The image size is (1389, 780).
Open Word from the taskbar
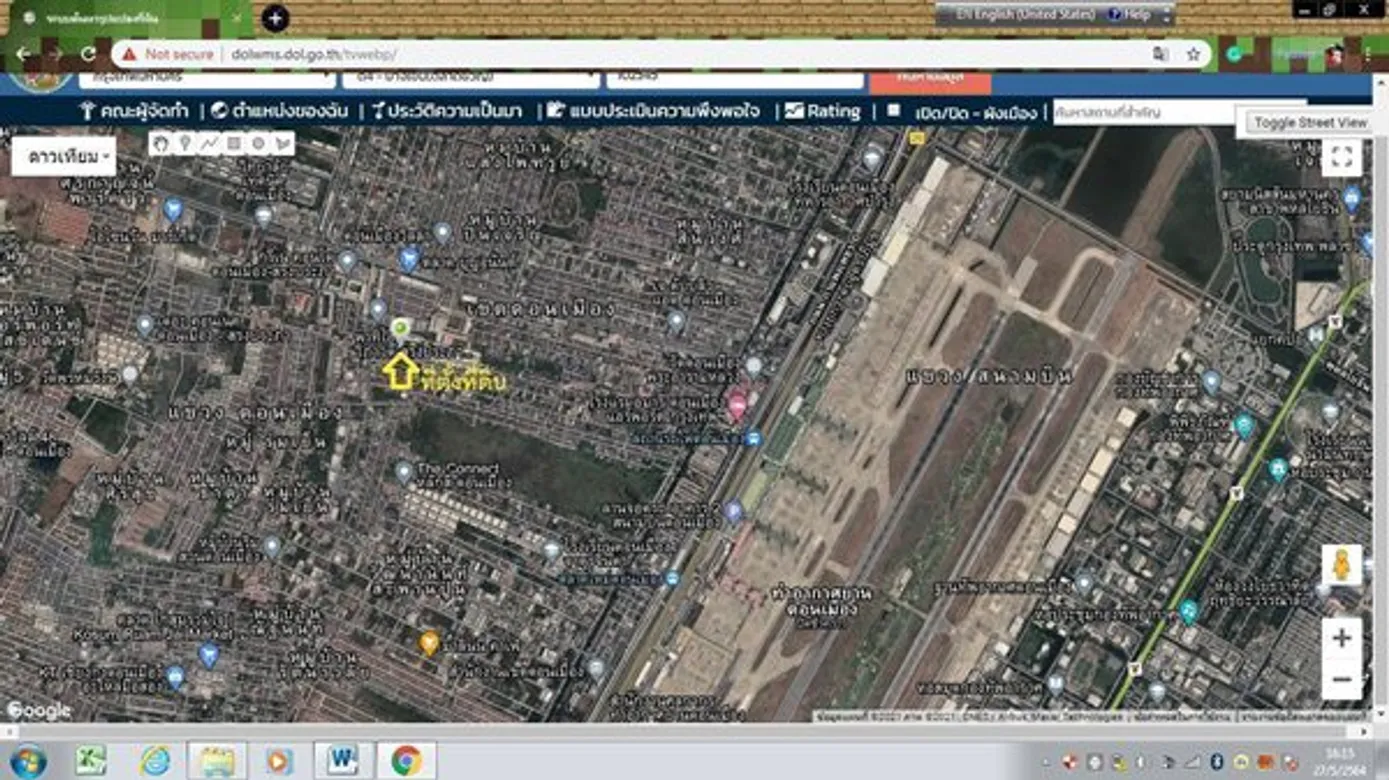(343, 761)
